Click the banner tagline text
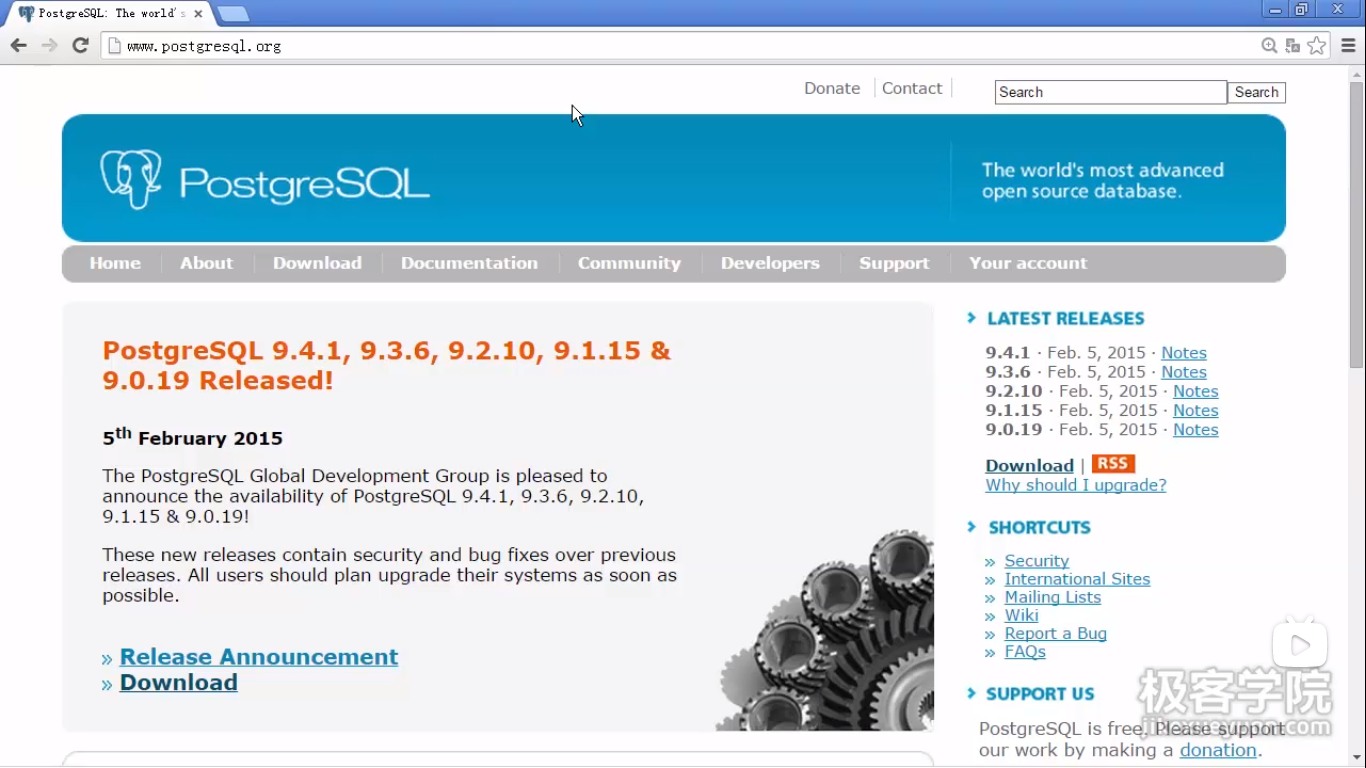Screen dimensions: 1366x768 click(1102, 180)
